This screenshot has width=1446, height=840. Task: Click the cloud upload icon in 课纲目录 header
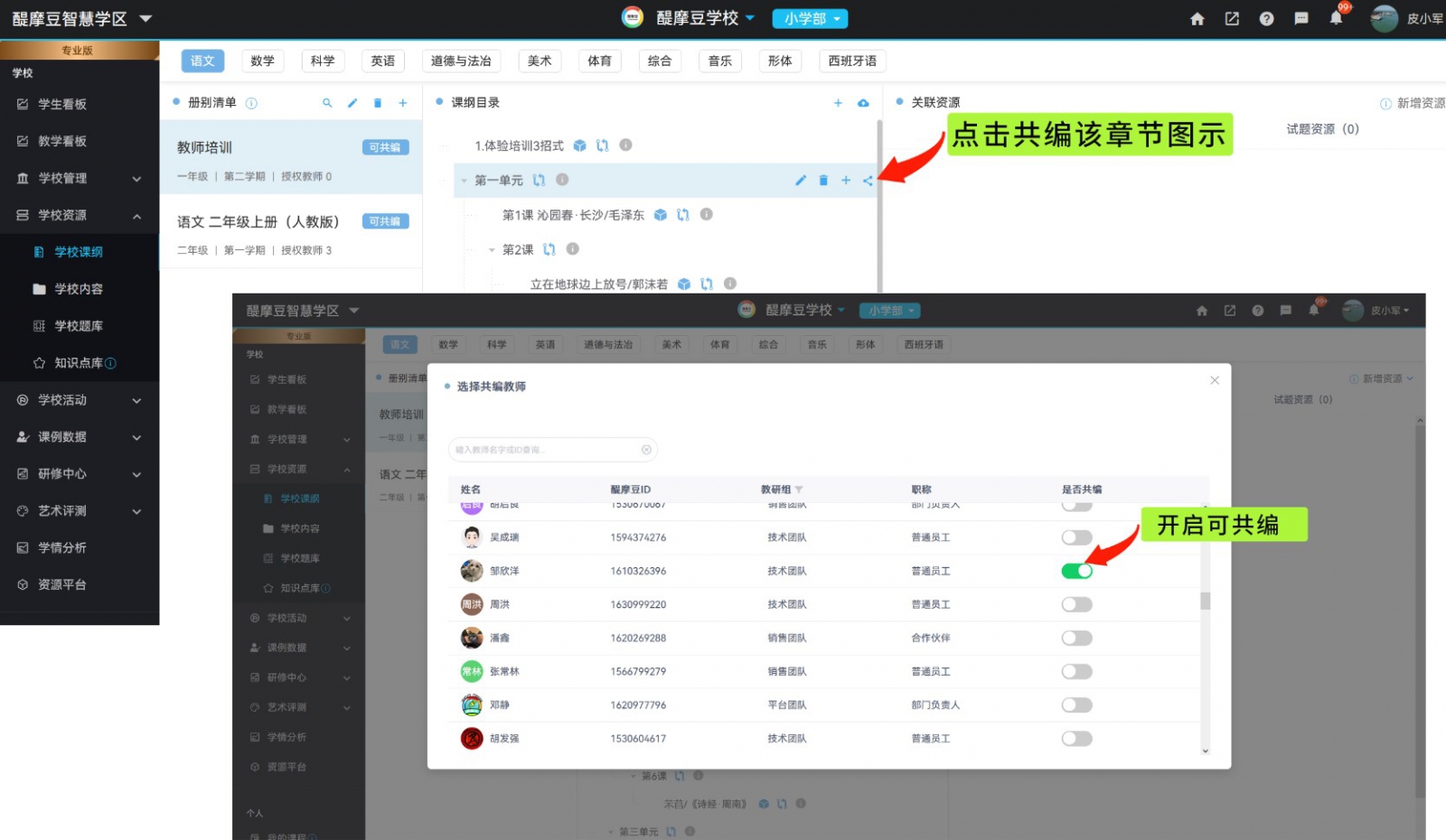863,103
